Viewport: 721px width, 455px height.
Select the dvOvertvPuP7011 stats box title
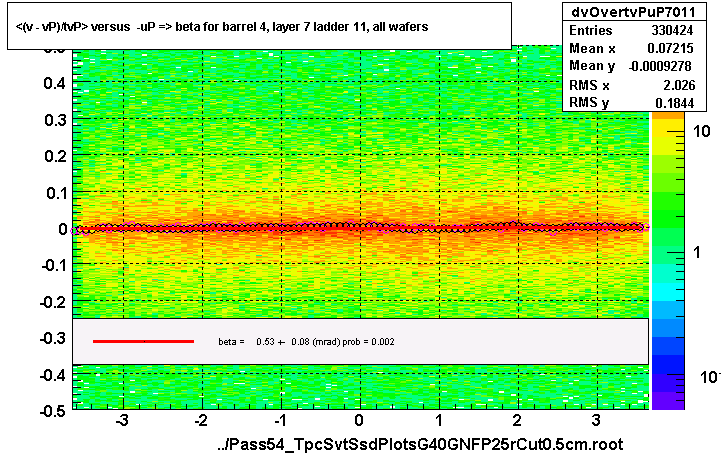coord(634,12)
